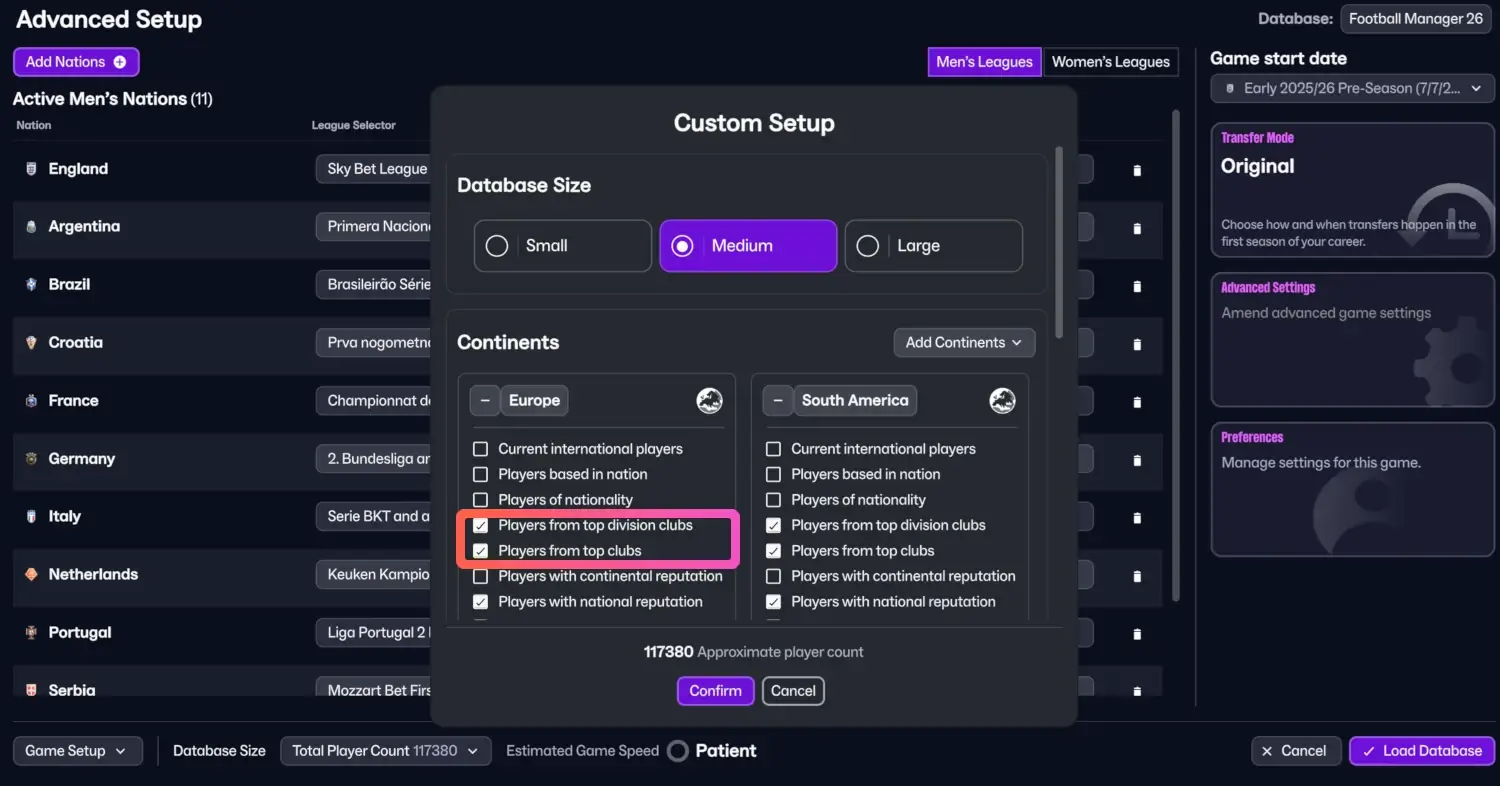Click the Europe continent label
Viewport: 1500px width, 786px height.
534,401
